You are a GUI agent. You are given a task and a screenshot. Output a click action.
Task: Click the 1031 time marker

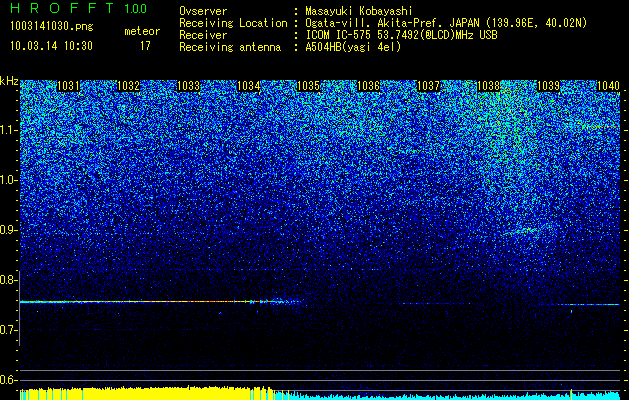pyautogui.click(x=68, y=86)
